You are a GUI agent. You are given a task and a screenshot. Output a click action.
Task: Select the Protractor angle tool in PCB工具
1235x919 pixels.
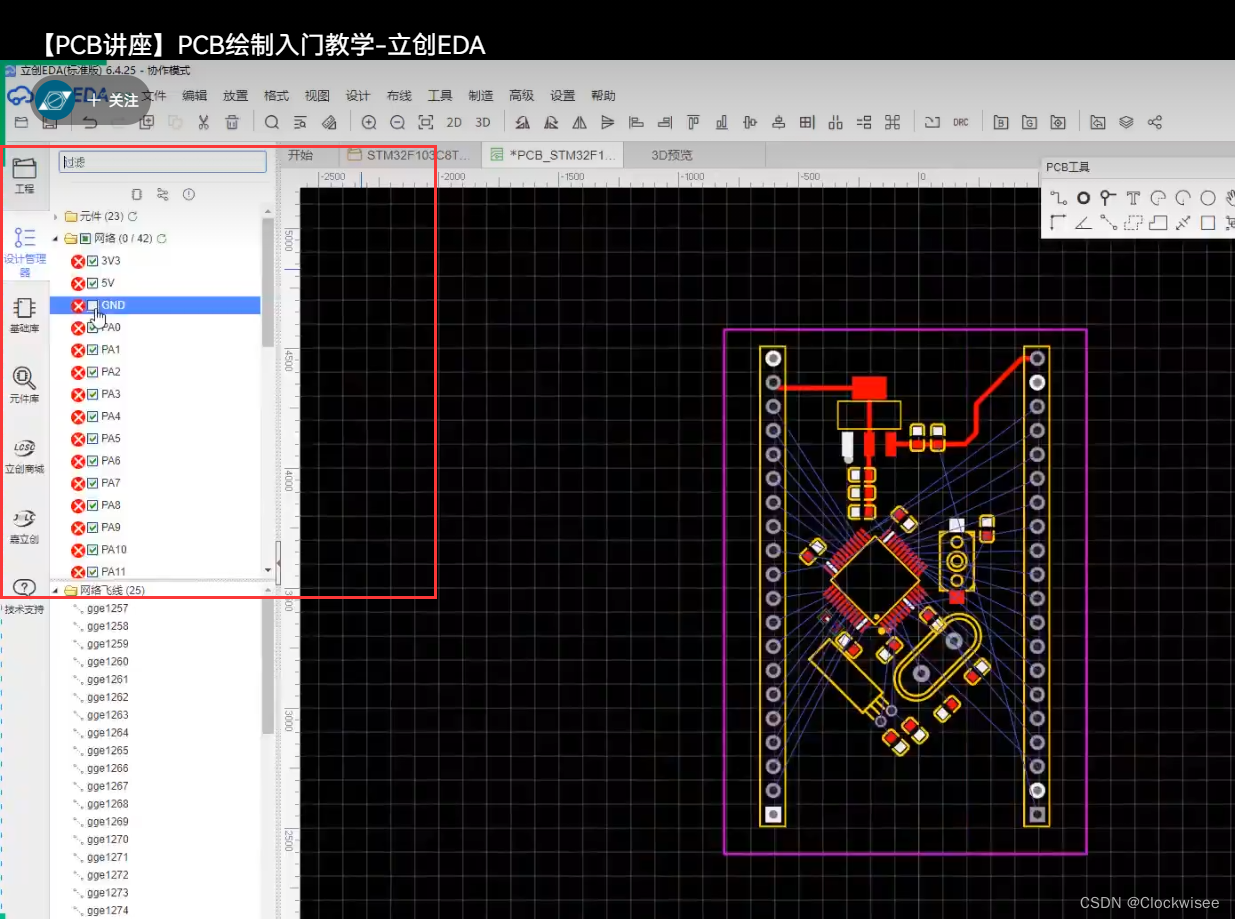(1083, 223)
